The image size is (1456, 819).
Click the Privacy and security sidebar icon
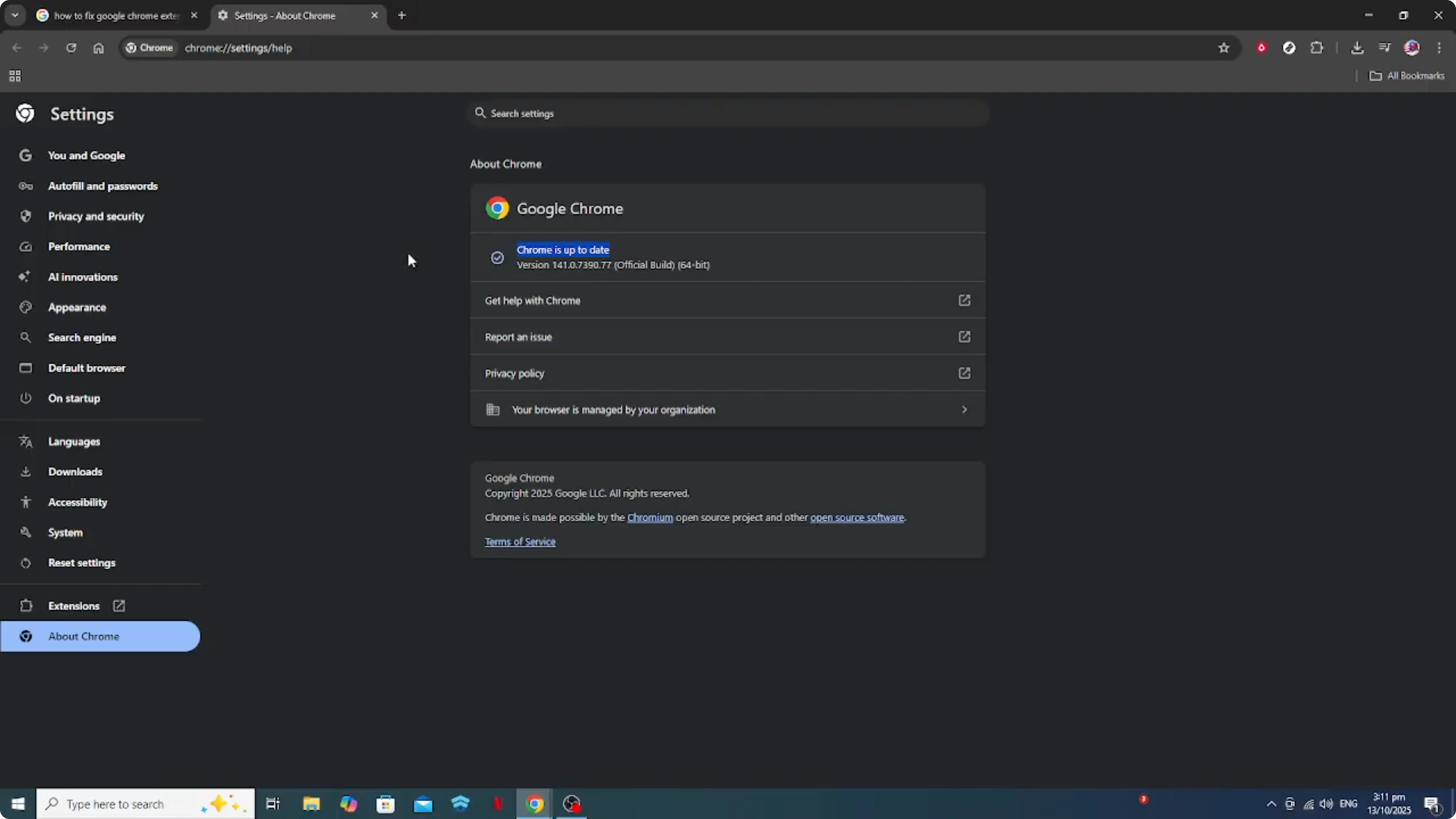(26, 216)
